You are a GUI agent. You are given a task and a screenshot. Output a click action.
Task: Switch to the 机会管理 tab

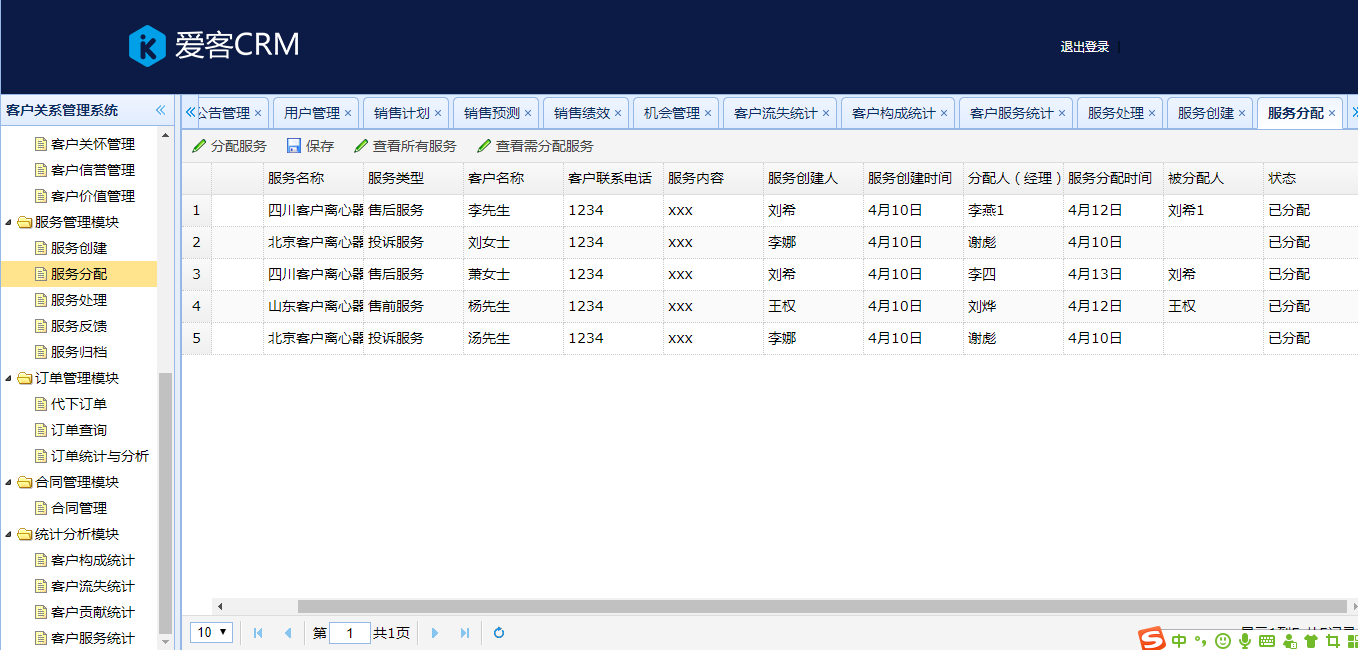[x=671, y=113]
